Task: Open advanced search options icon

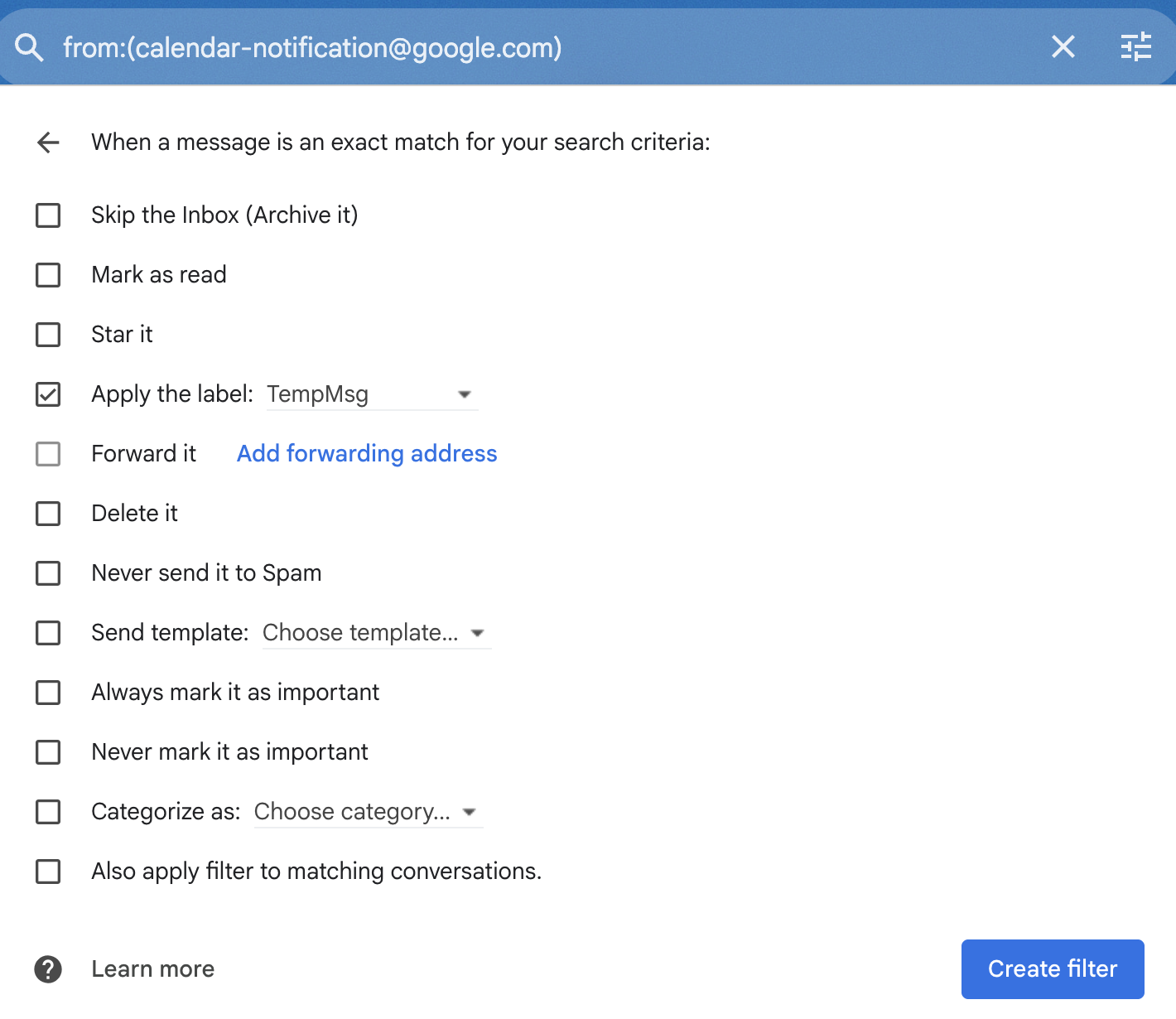Action: (x=1135, y=47)
